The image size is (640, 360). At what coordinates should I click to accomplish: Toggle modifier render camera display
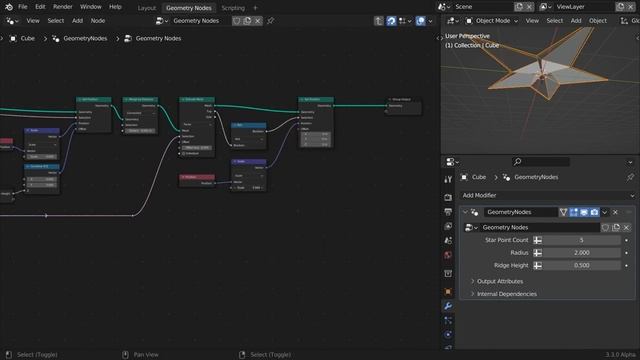[x=594, y=212]
